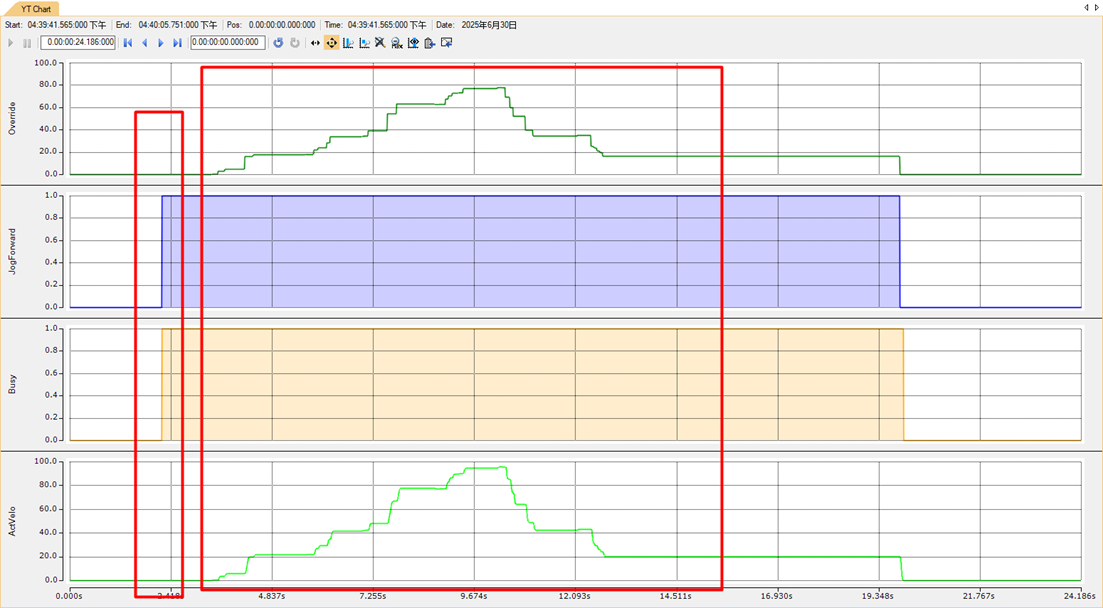Click the 0:00:00:24.186:000 time span field

[x=78, y=43]
